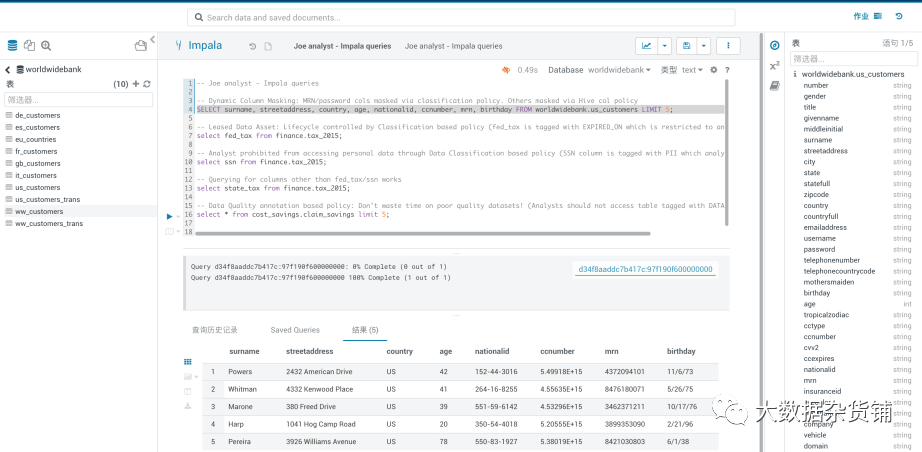Open the 作业 jobs link
Viewport: 922px width, 452px height.
click(x=867, y=16)
